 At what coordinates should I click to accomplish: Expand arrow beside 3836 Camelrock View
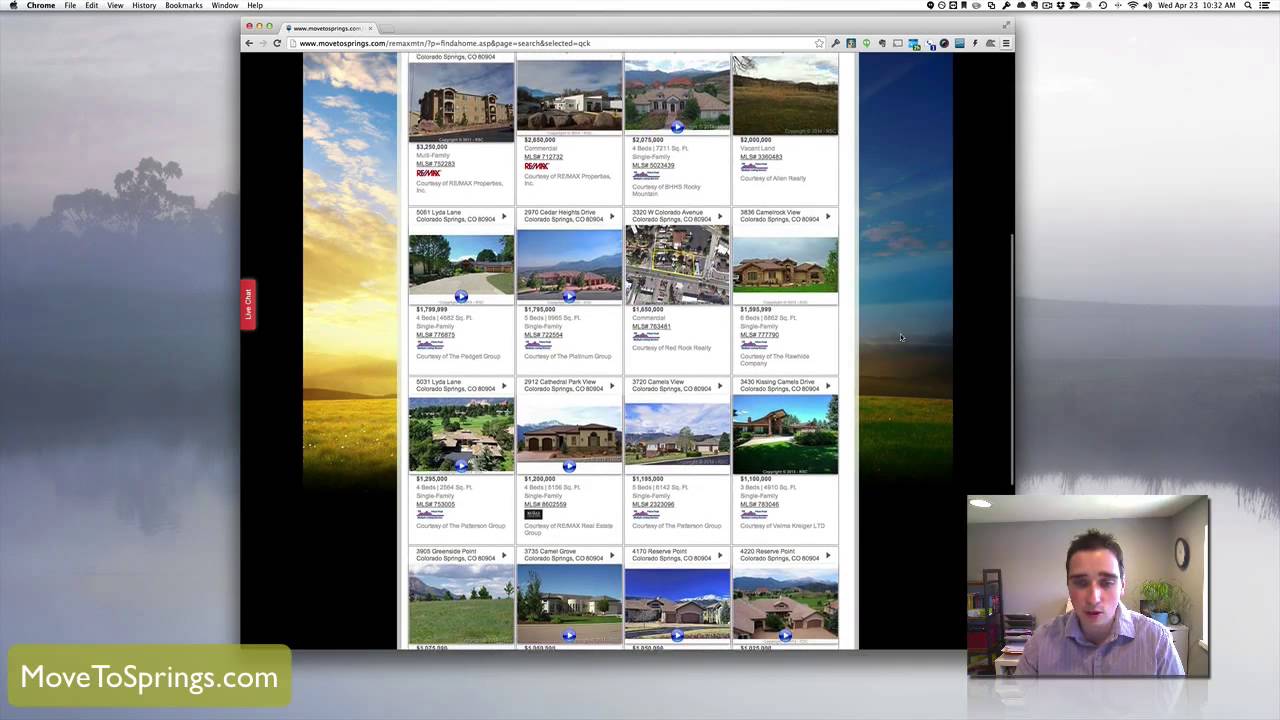pos(828,216)
